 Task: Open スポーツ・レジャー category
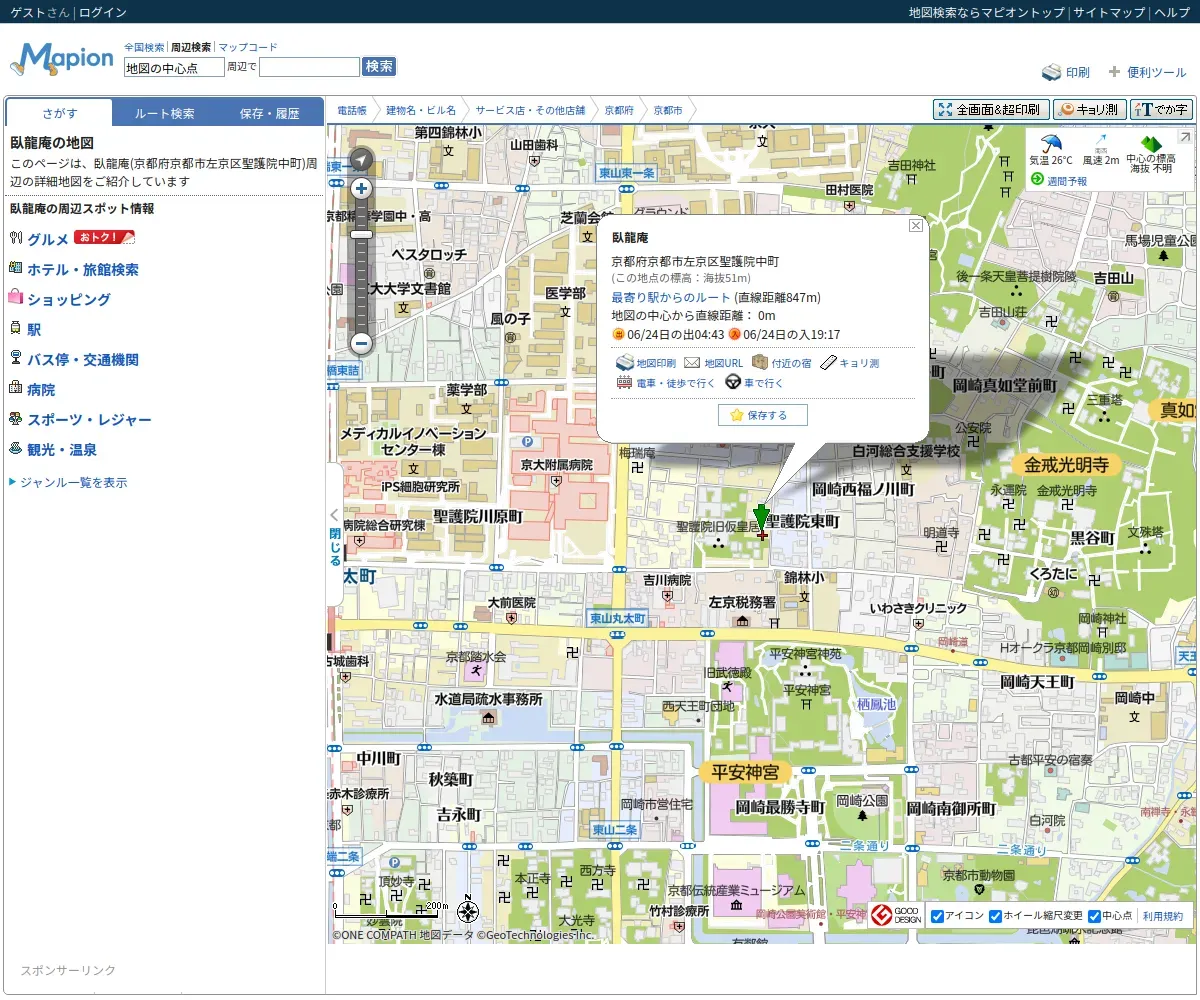[x=90, y=419]
